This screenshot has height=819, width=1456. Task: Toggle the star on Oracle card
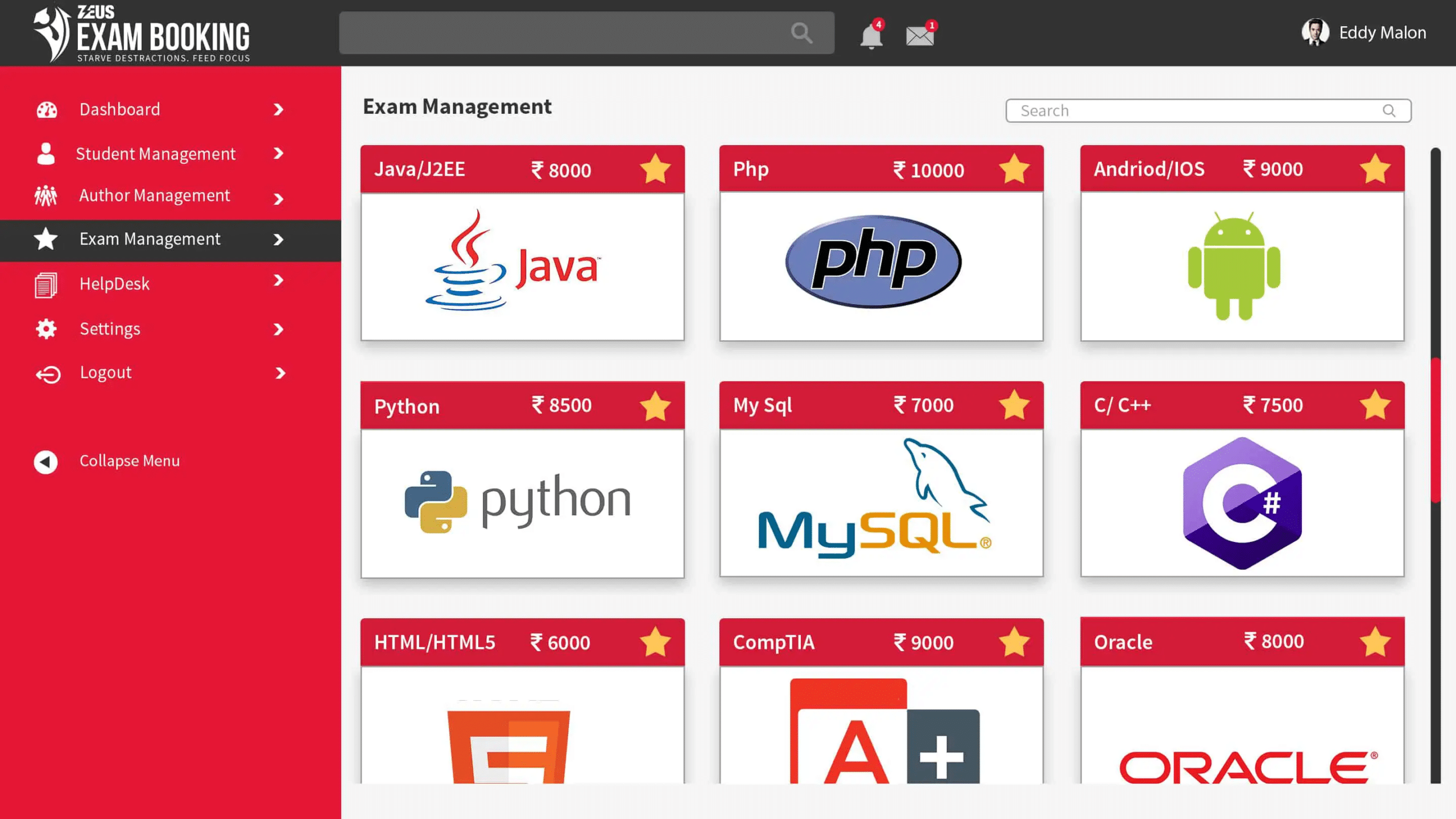(x=1375, y=642)
